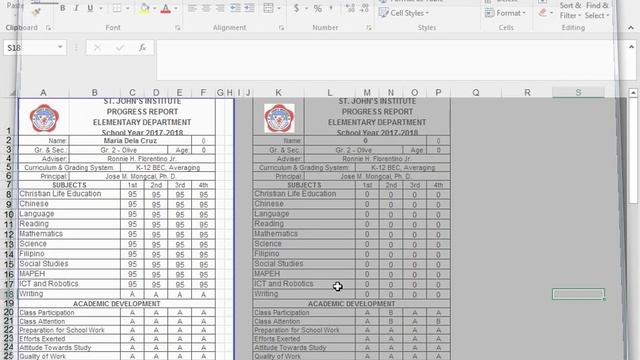Increase the cell indent
This screenshot has width=640, height=360.
click(x=249, y=8)
